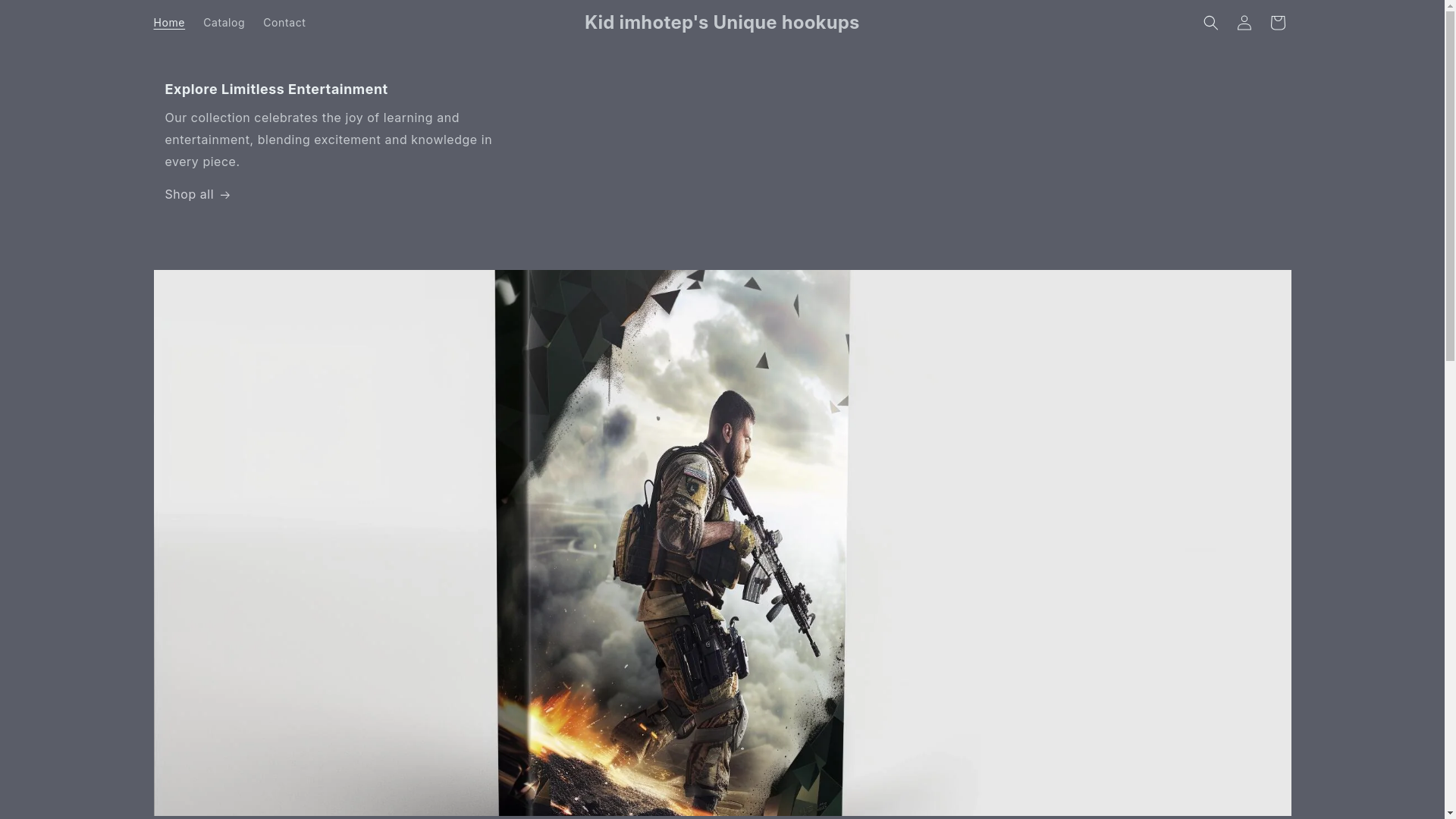Click the collection description paragraph
This screenshot has height=819, width=1456.
coord(329,140)
